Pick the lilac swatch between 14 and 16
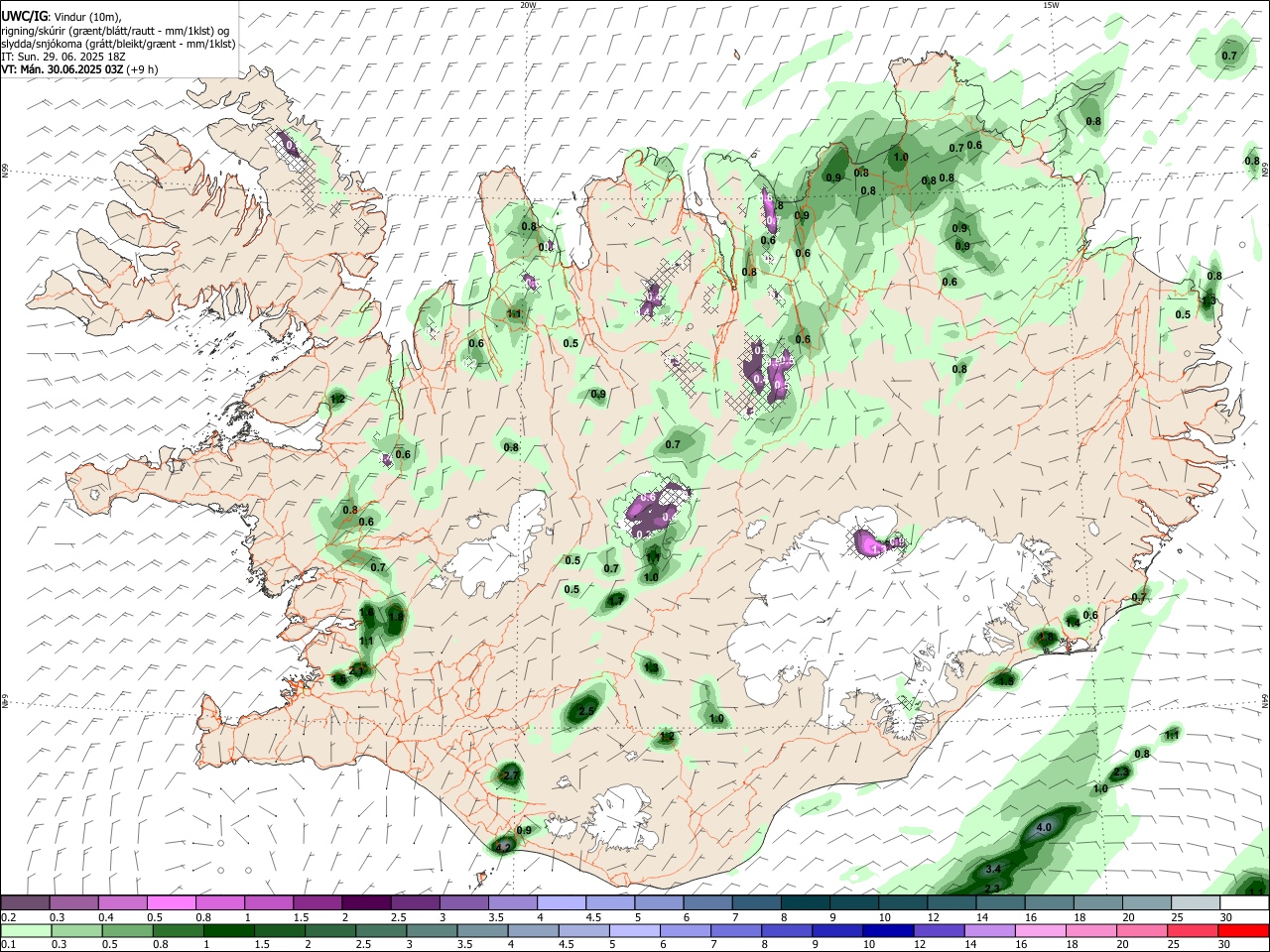Screen dimensions: 1270x952 point(990,930)
